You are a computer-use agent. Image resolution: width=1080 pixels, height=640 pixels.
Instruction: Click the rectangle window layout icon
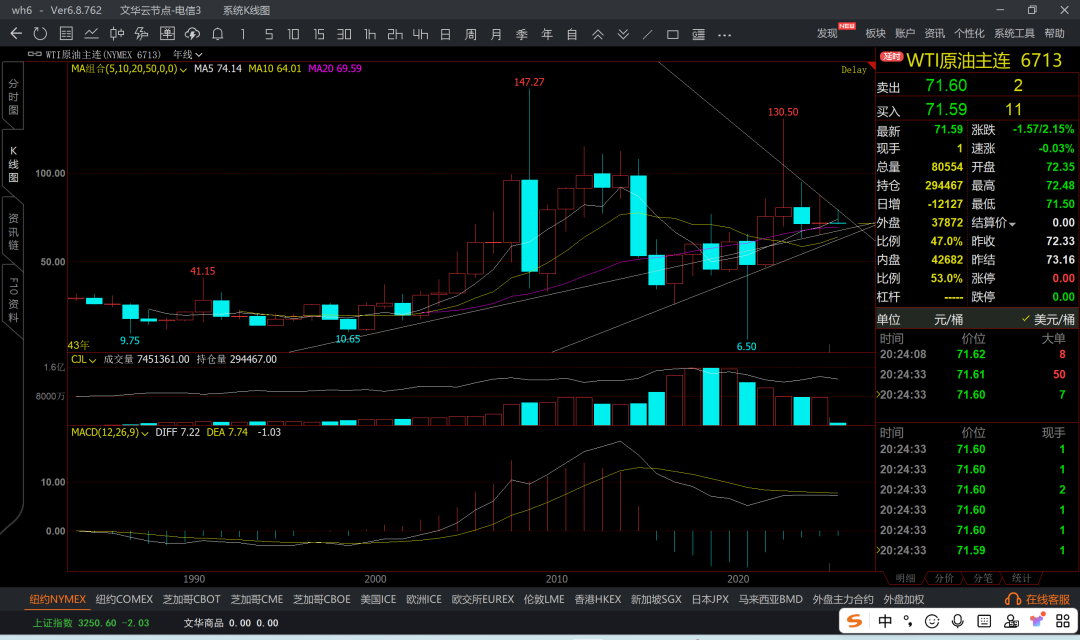pyautogui.click(x=673, y=34)
